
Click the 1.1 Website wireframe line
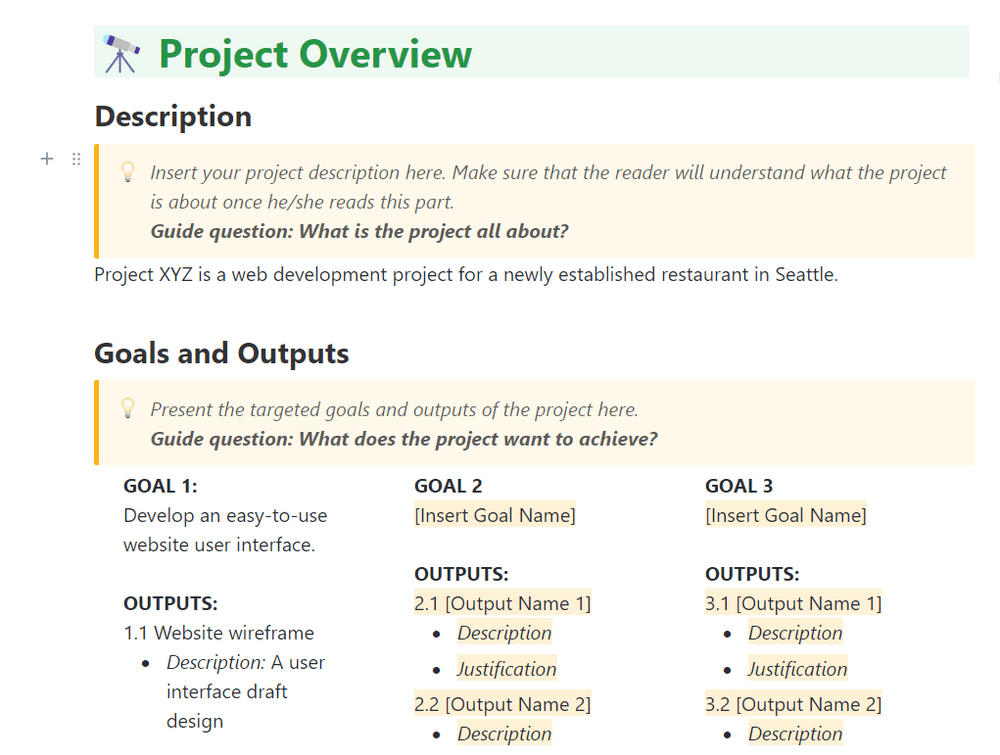coord(219,633)
